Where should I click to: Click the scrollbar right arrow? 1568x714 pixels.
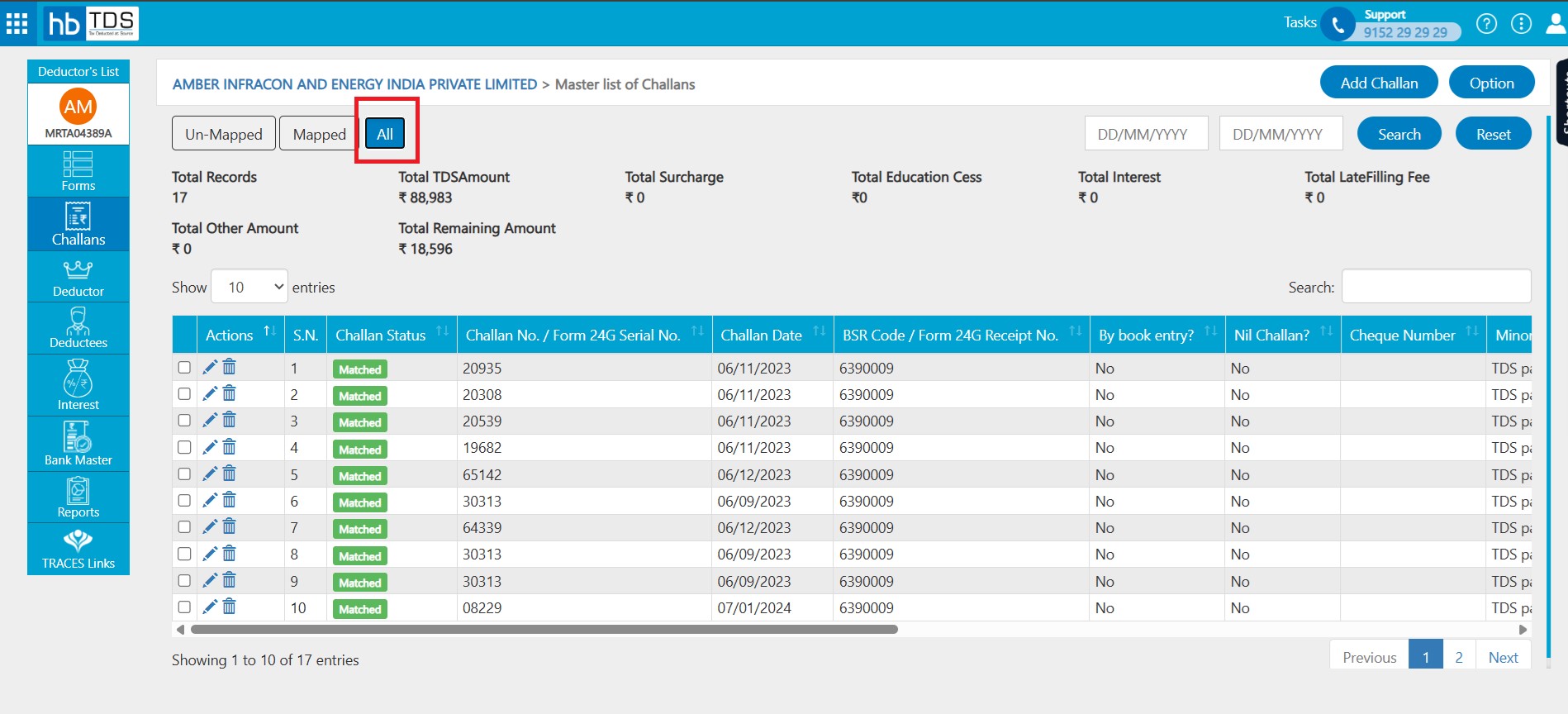tap(1523, 630)
